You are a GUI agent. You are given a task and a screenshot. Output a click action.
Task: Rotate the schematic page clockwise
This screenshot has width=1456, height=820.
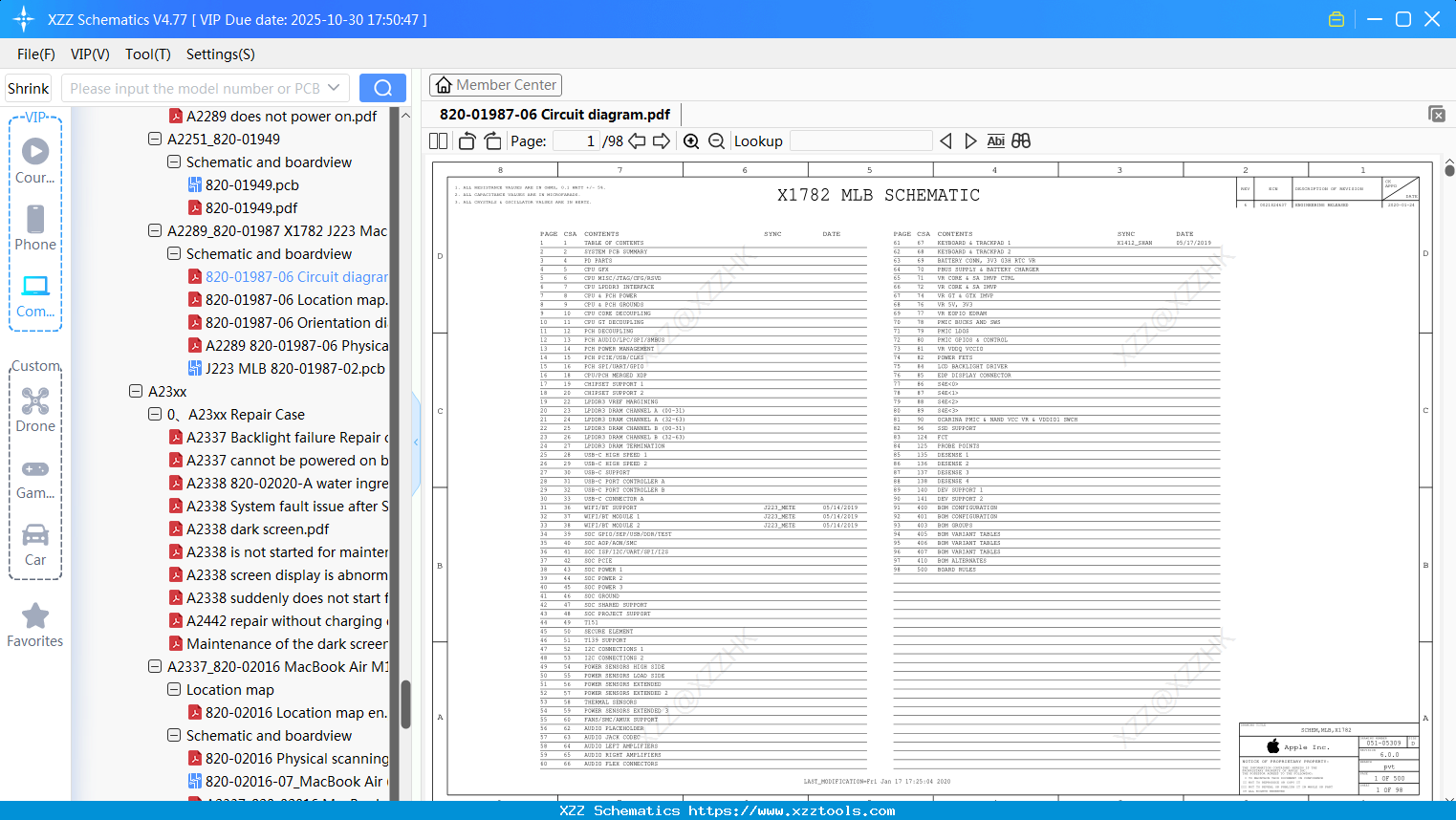point(492,141)
